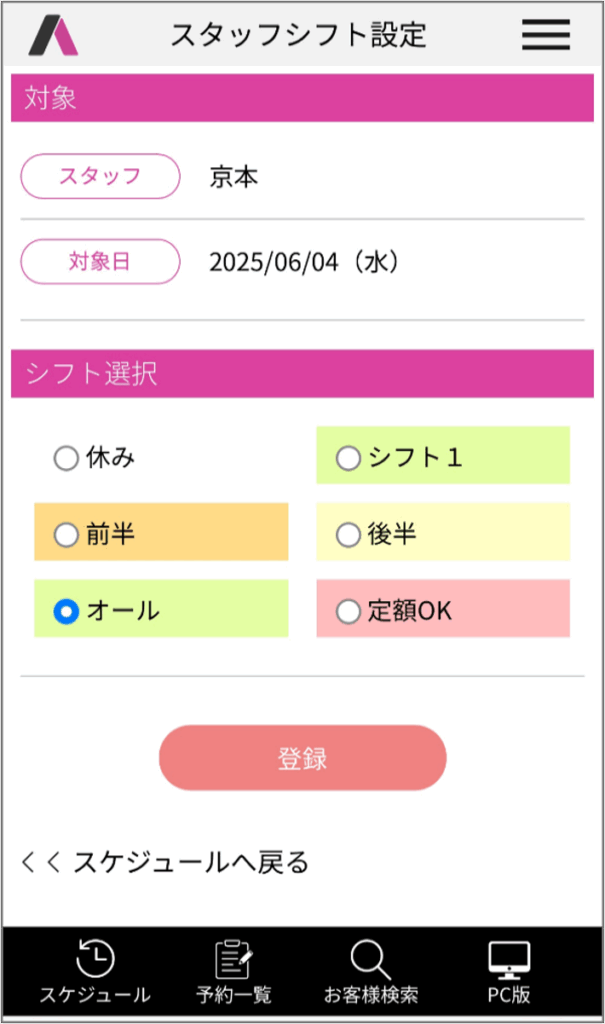Select the 定額OK radio button
The image size is (605, 1024).
point(348,611)
